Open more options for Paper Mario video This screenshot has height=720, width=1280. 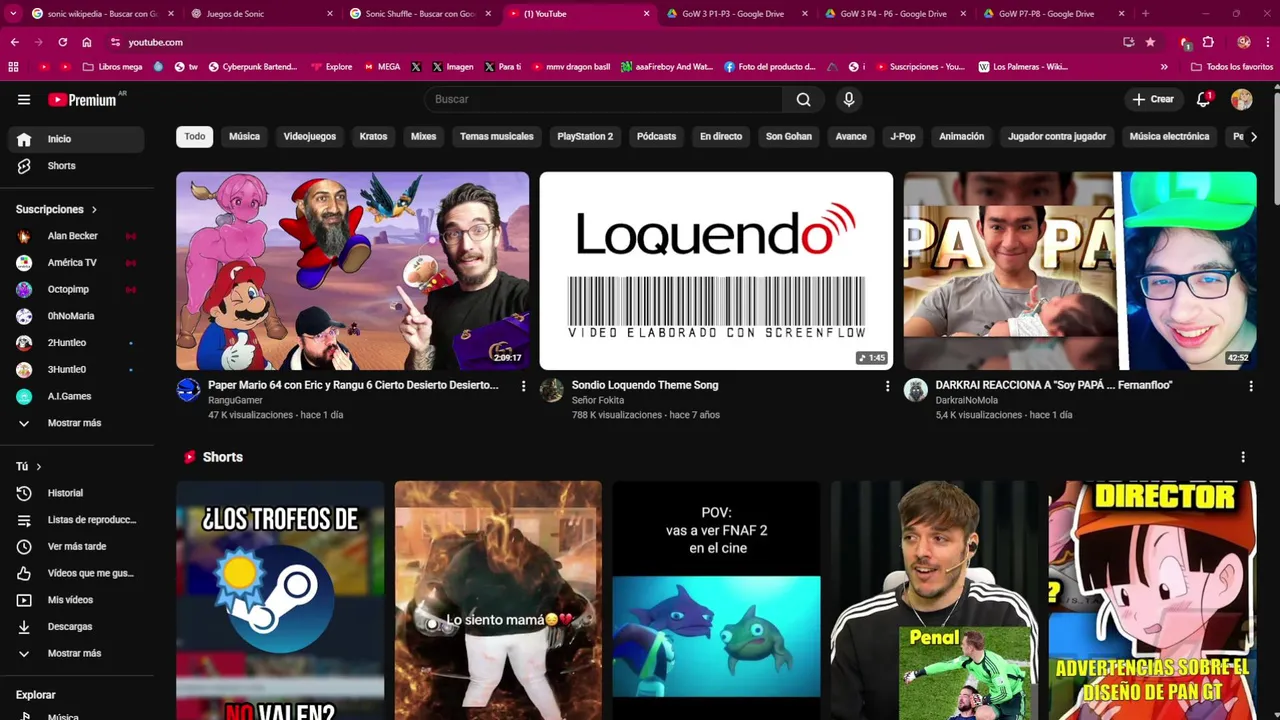tap(523, 386)
